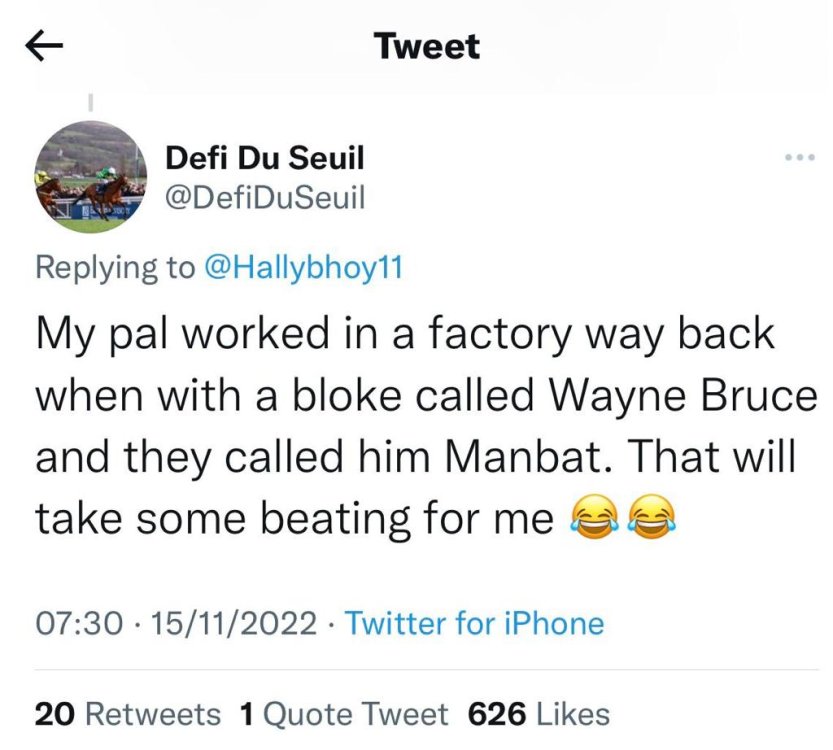Click the thread connector line above avatar
This screenshot has height=750, width=833.
click(91, 103)
